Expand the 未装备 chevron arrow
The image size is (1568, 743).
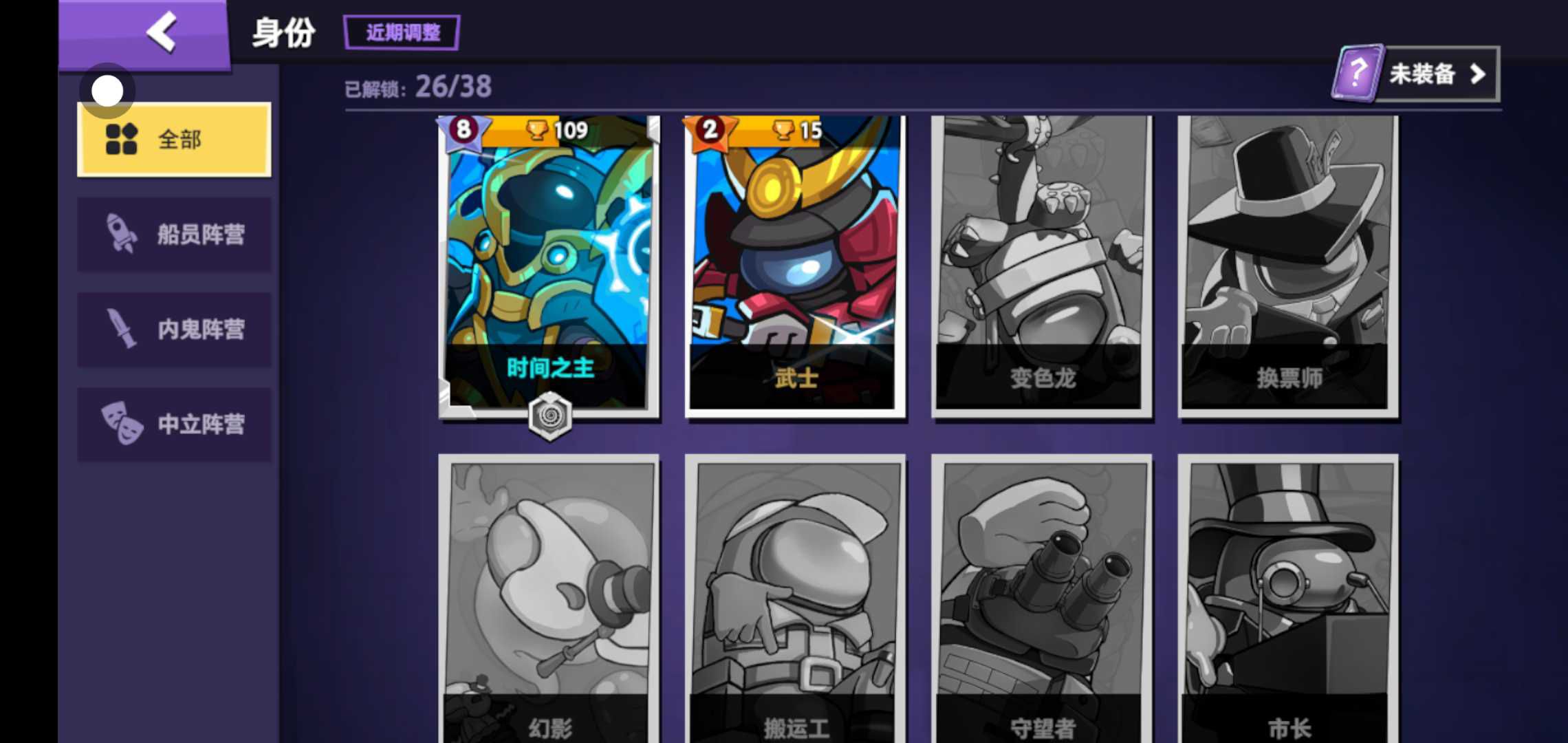(1477, 74)
